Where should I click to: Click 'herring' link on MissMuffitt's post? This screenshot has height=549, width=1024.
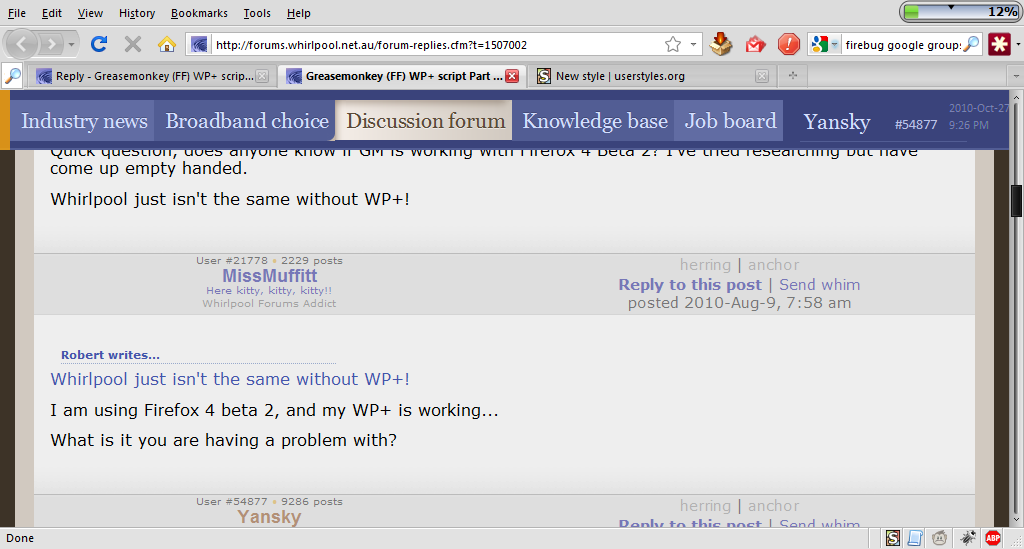click(705, 264)
